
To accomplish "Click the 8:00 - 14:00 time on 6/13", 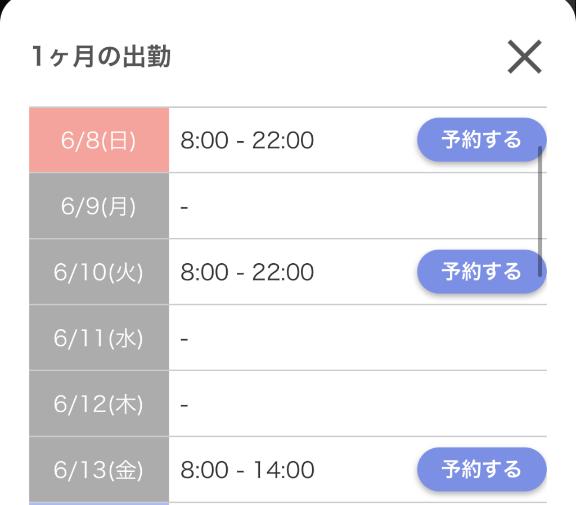I will tap(247, 470).
